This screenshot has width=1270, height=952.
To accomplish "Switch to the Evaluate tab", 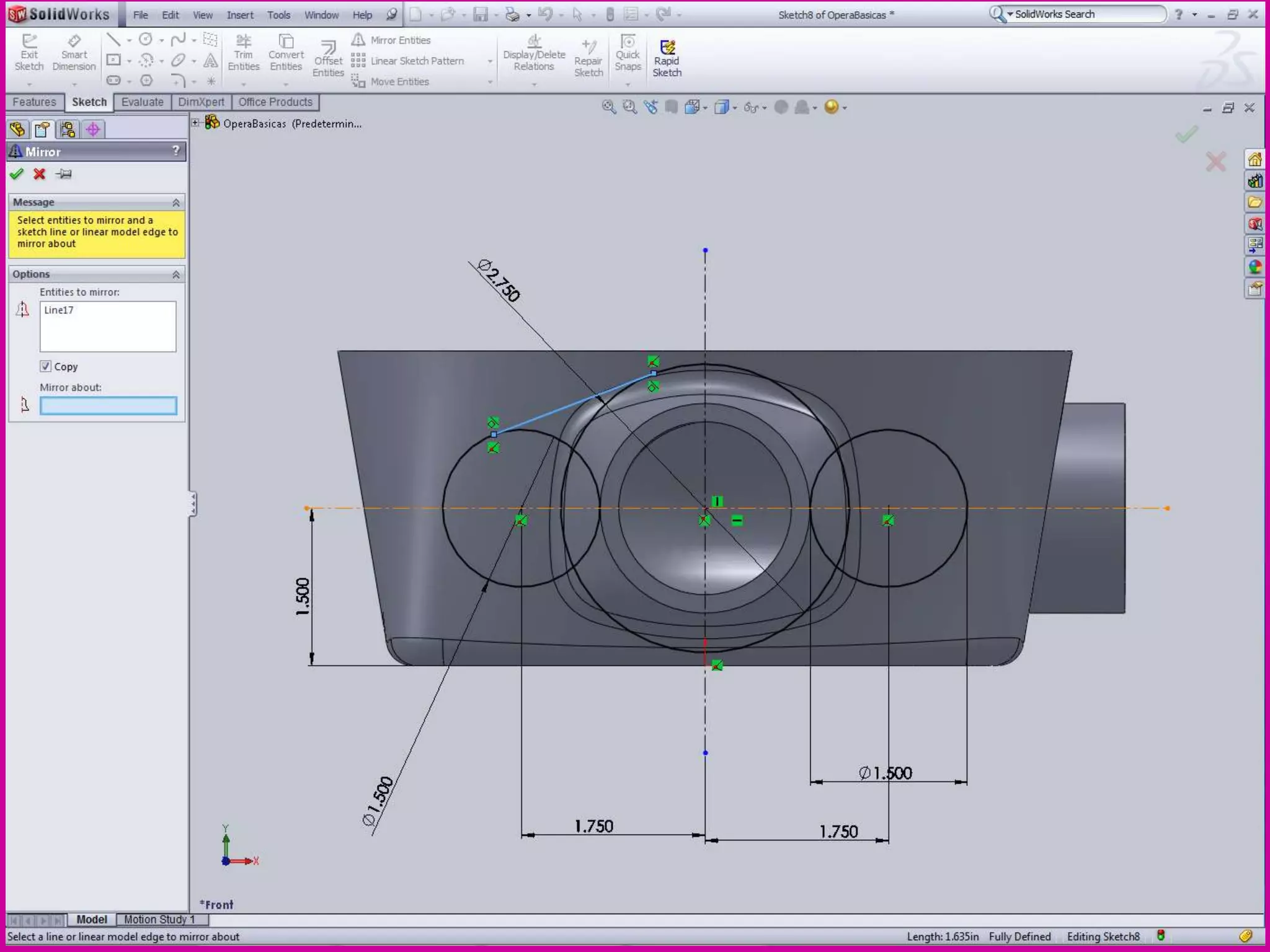I will [142, 102].
